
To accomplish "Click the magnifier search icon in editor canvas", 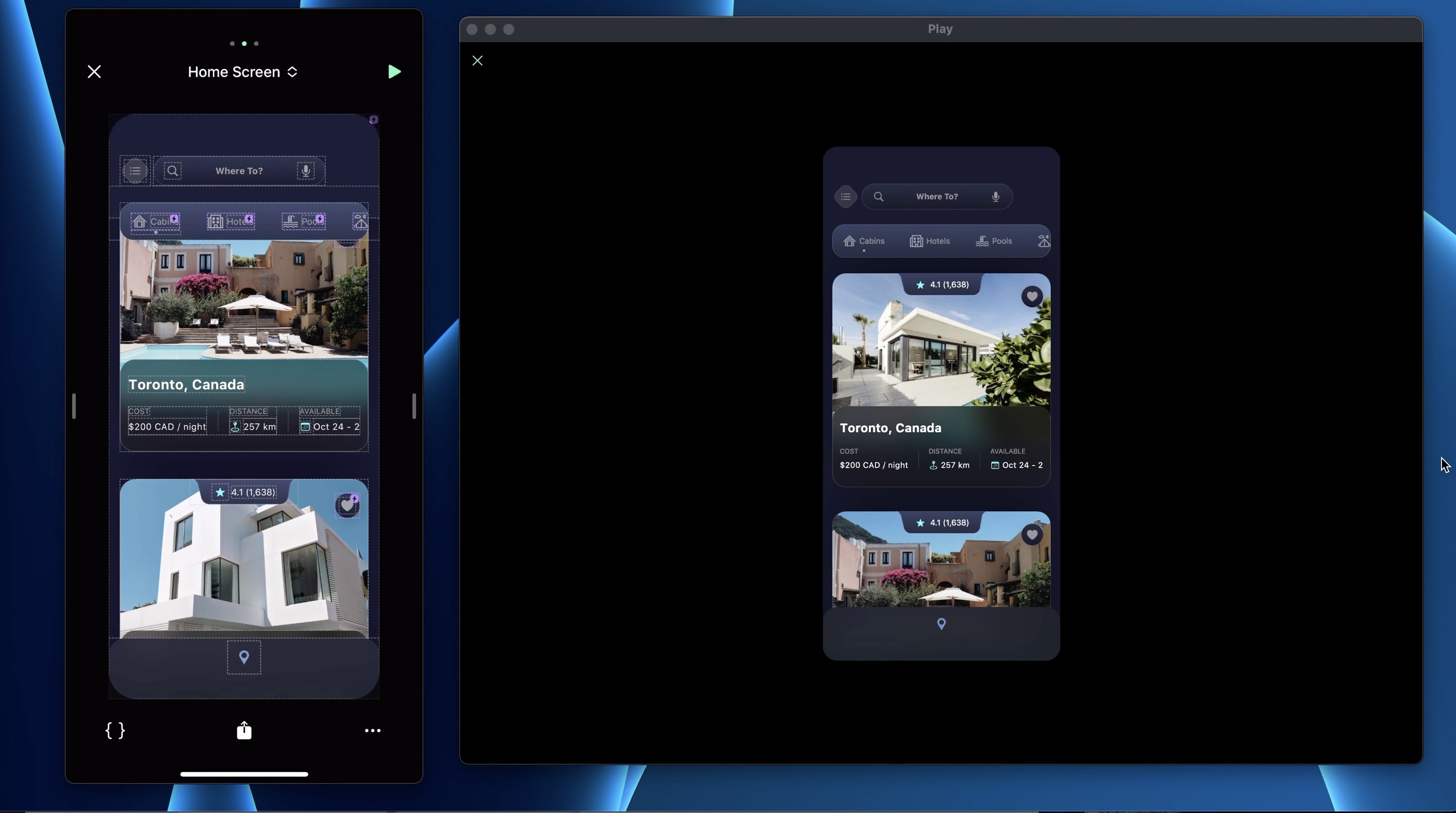I will (173, 171).
